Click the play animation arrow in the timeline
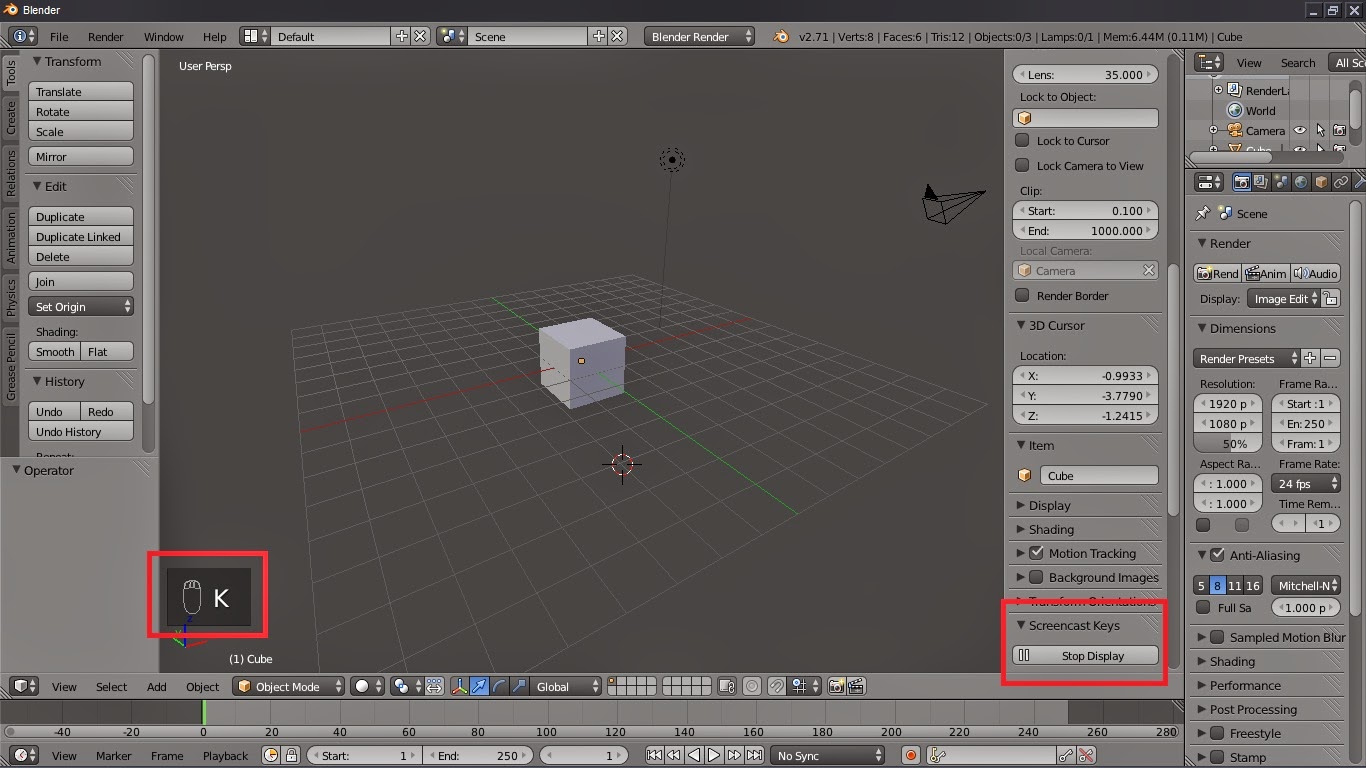 [x=714, y=756]
